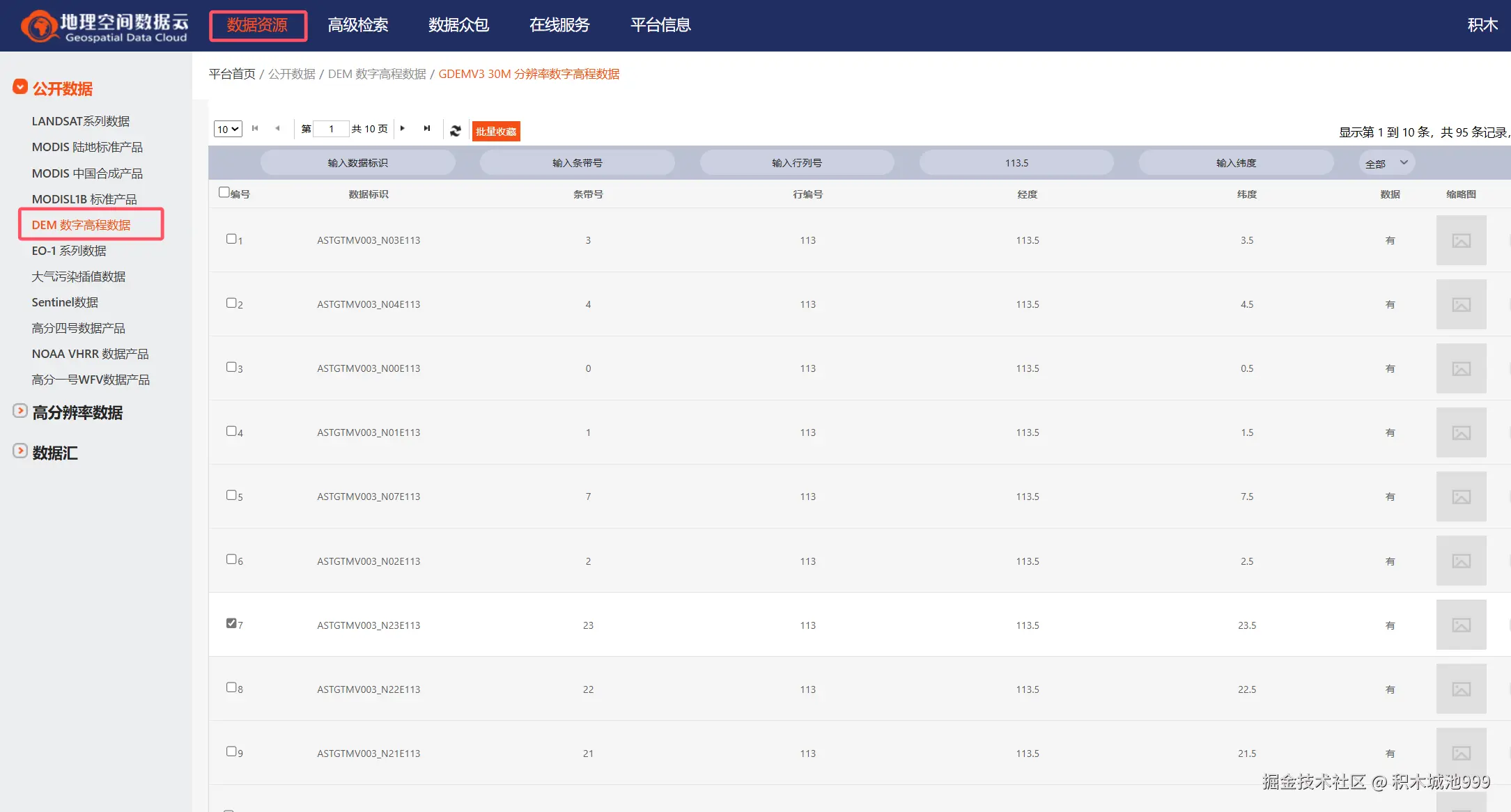Click placeholder image of ASTGTMV003_N23E113 row
This screenshot has height=812, width=1511.
coord(1461,625)
